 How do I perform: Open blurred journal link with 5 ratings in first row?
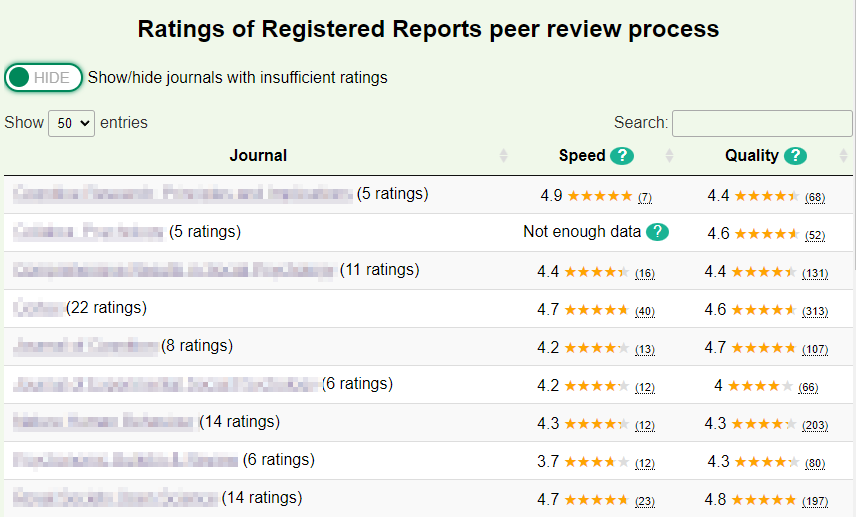tap(183, 194)
